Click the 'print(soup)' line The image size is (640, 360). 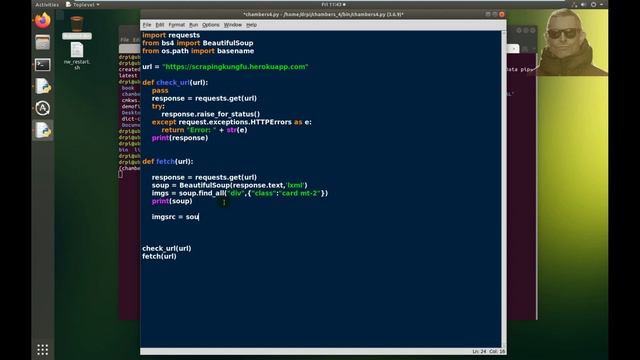[x=172, y=201]
